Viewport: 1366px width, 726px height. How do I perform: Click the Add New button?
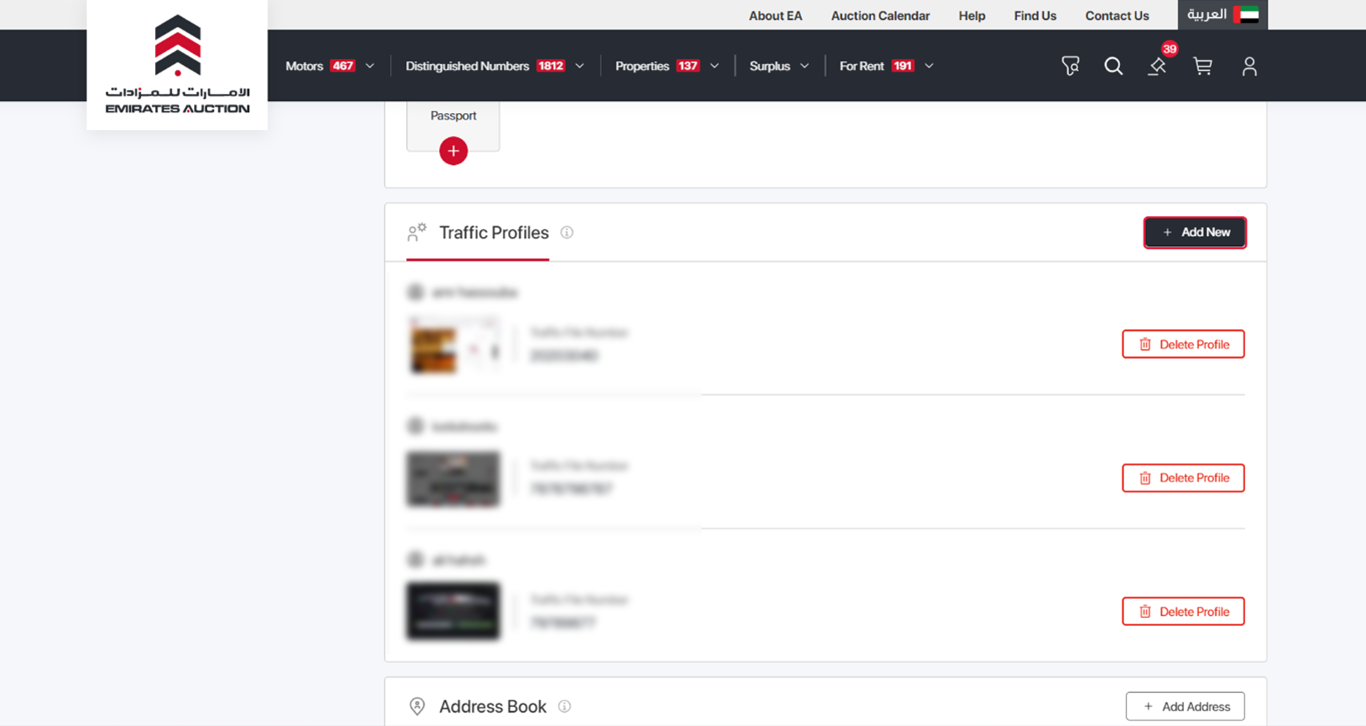click(1195, 232)
